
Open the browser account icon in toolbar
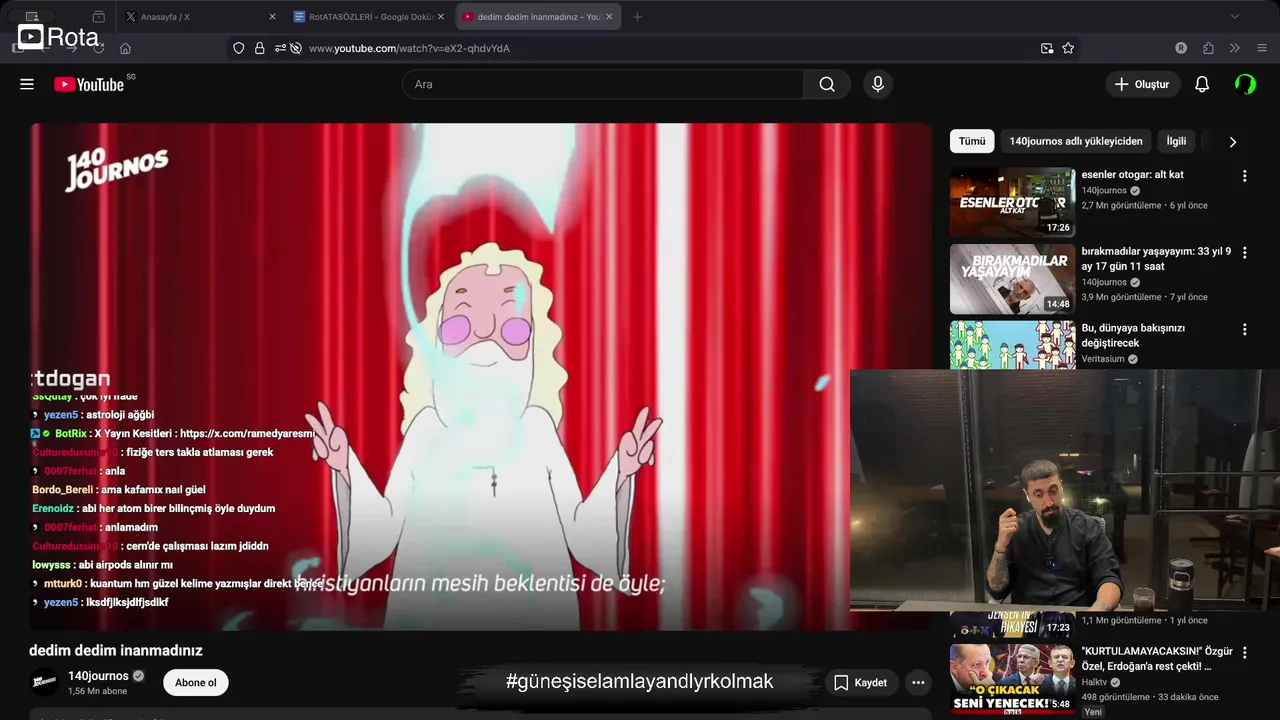tap(1181, 48)
